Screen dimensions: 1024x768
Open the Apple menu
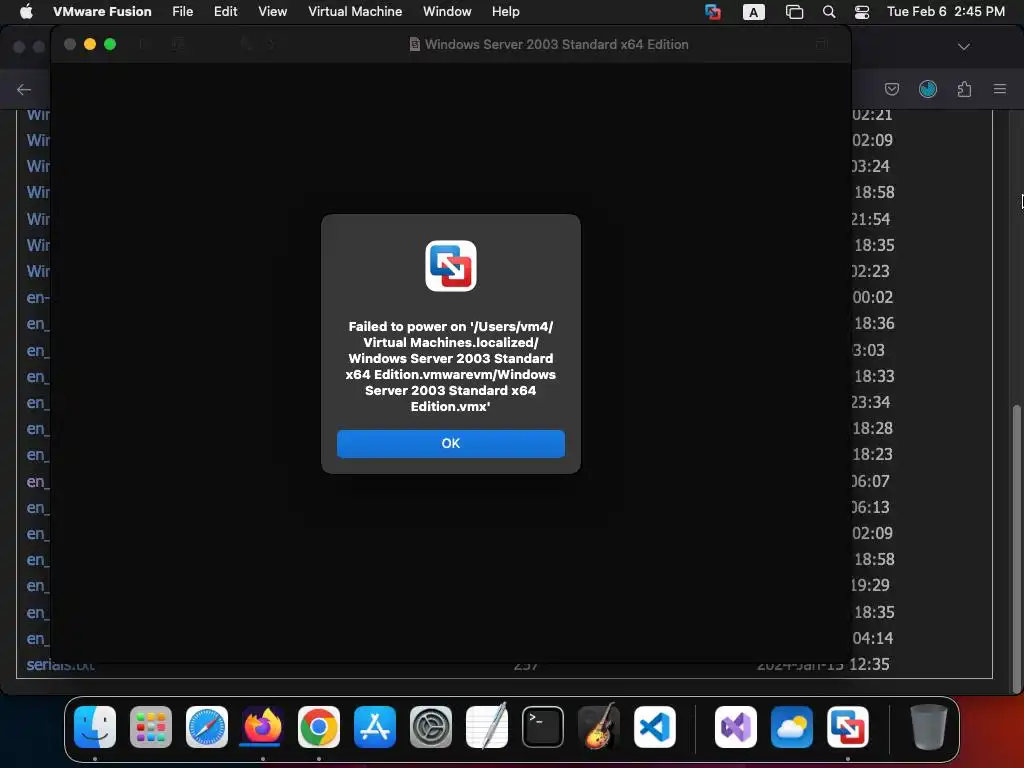[26, 11]
